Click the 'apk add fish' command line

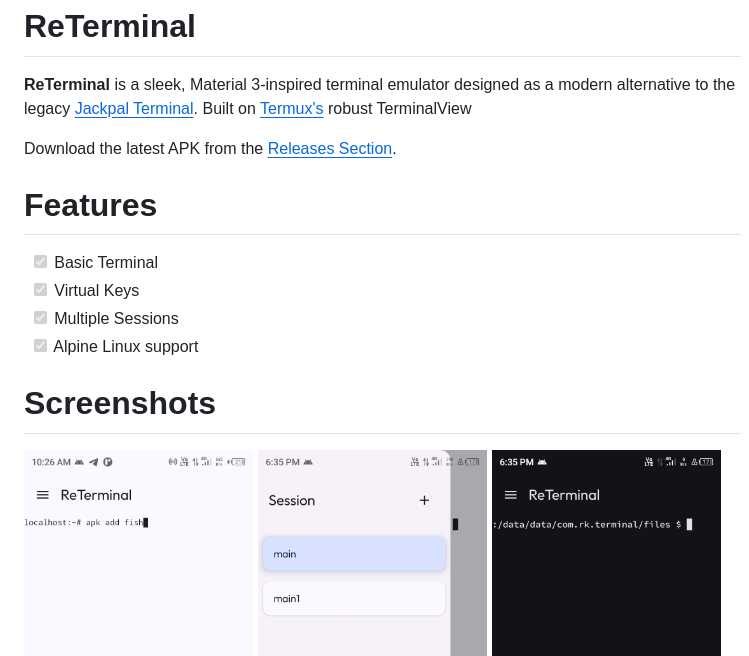click(86, 522)
